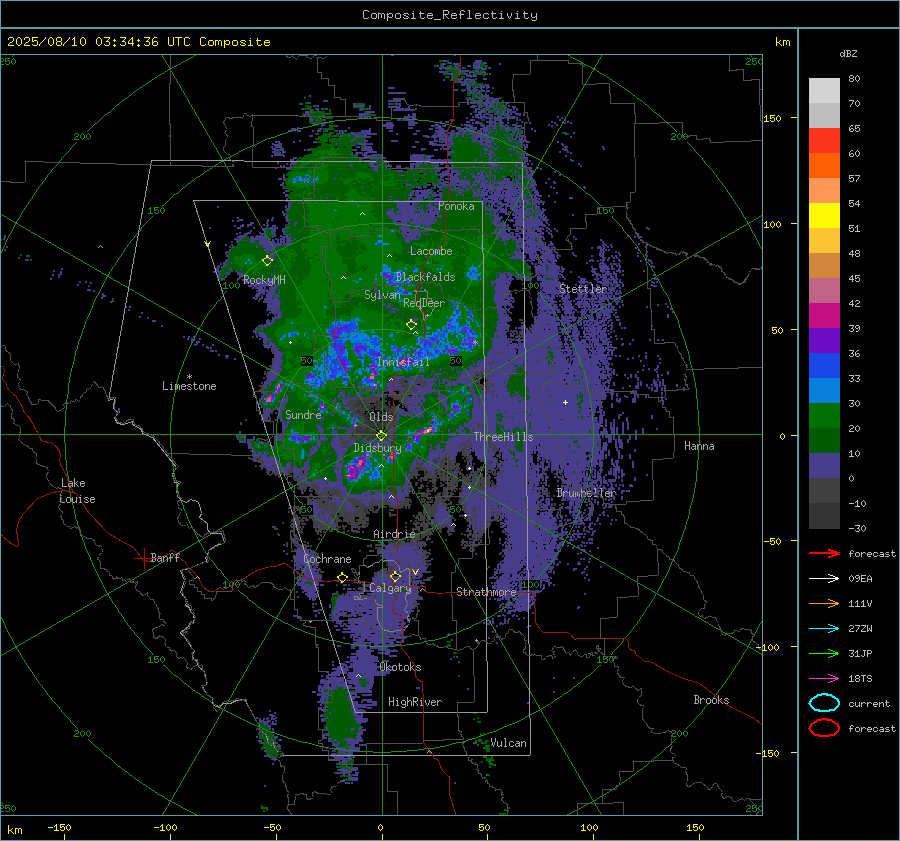Click the Blackfalds city label
900x841 pixels.
coord(425,277)
